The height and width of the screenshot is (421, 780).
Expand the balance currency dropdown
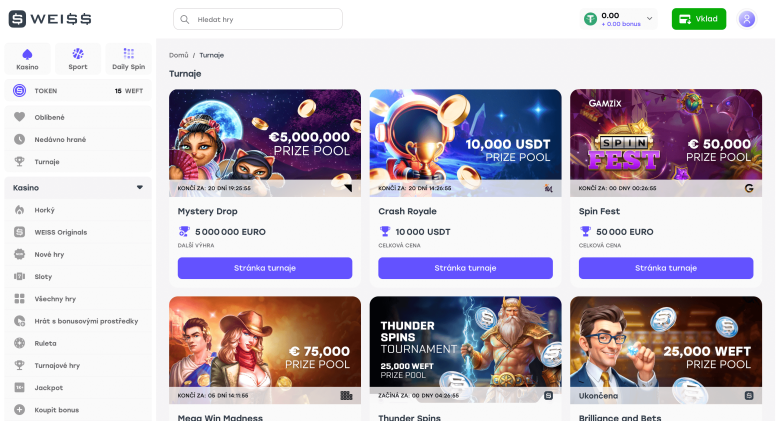[x=650, y=18]
